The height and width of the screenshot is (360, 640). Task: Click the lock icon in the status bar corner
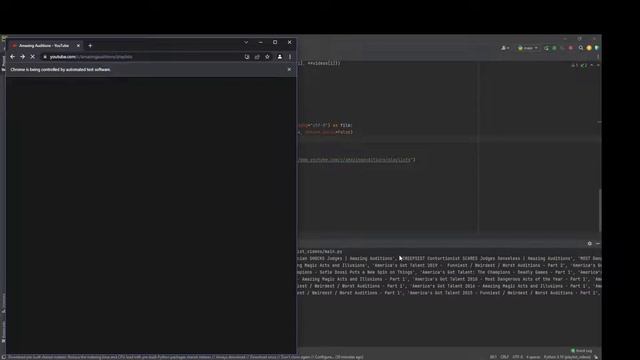pos(596,357)
